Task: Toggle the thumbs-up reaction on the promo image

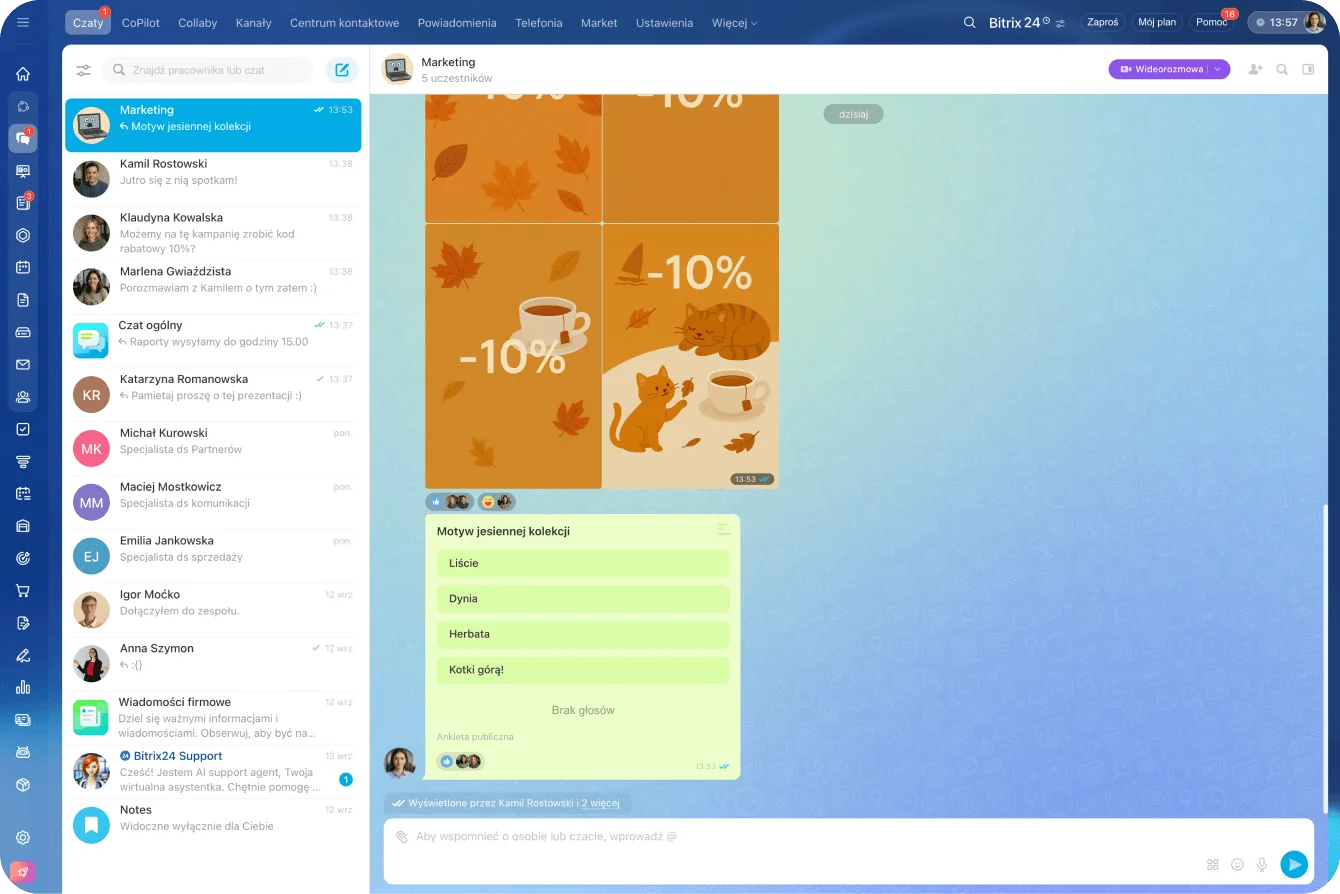Action: [x=436, y=501]
